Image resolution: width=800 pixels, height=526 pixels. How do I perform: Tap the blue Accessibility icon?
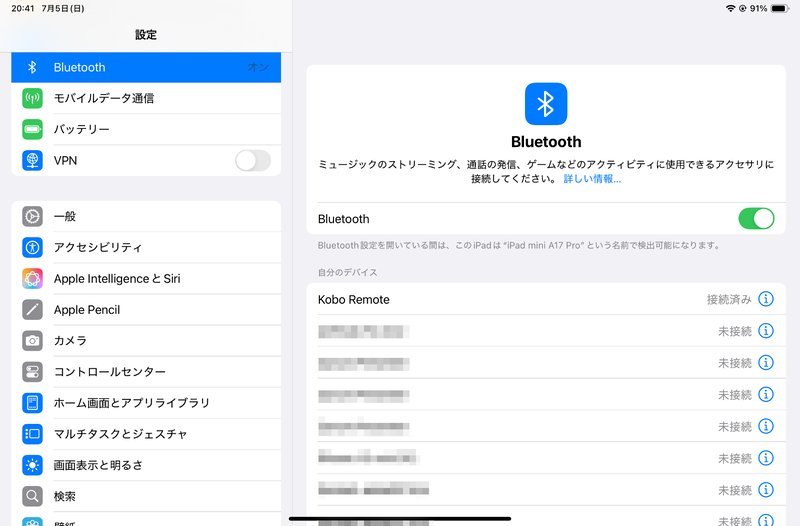(x=32, y=247)
